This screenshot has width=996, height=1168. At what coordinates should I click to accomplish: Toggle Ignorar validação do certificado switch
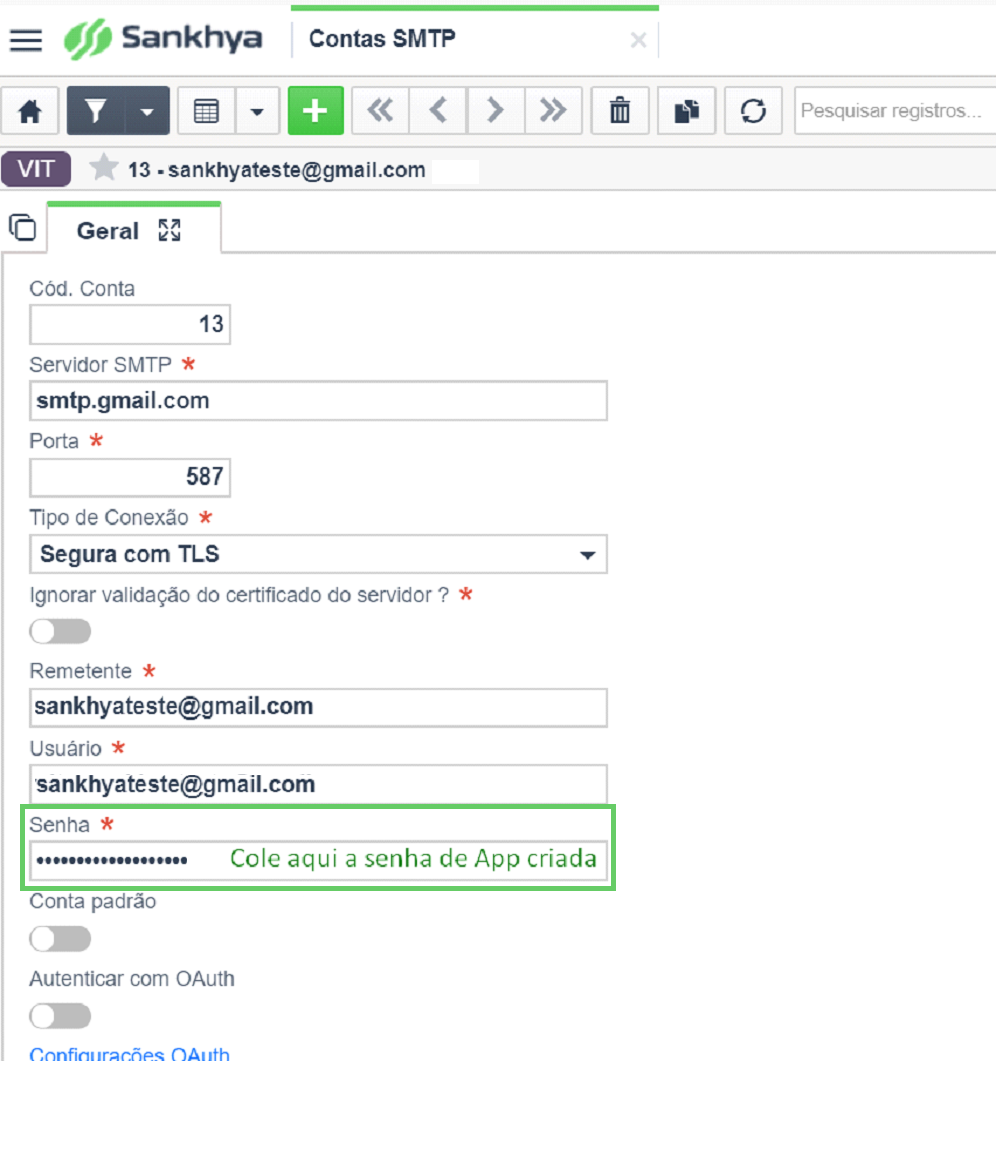point(60,631)
